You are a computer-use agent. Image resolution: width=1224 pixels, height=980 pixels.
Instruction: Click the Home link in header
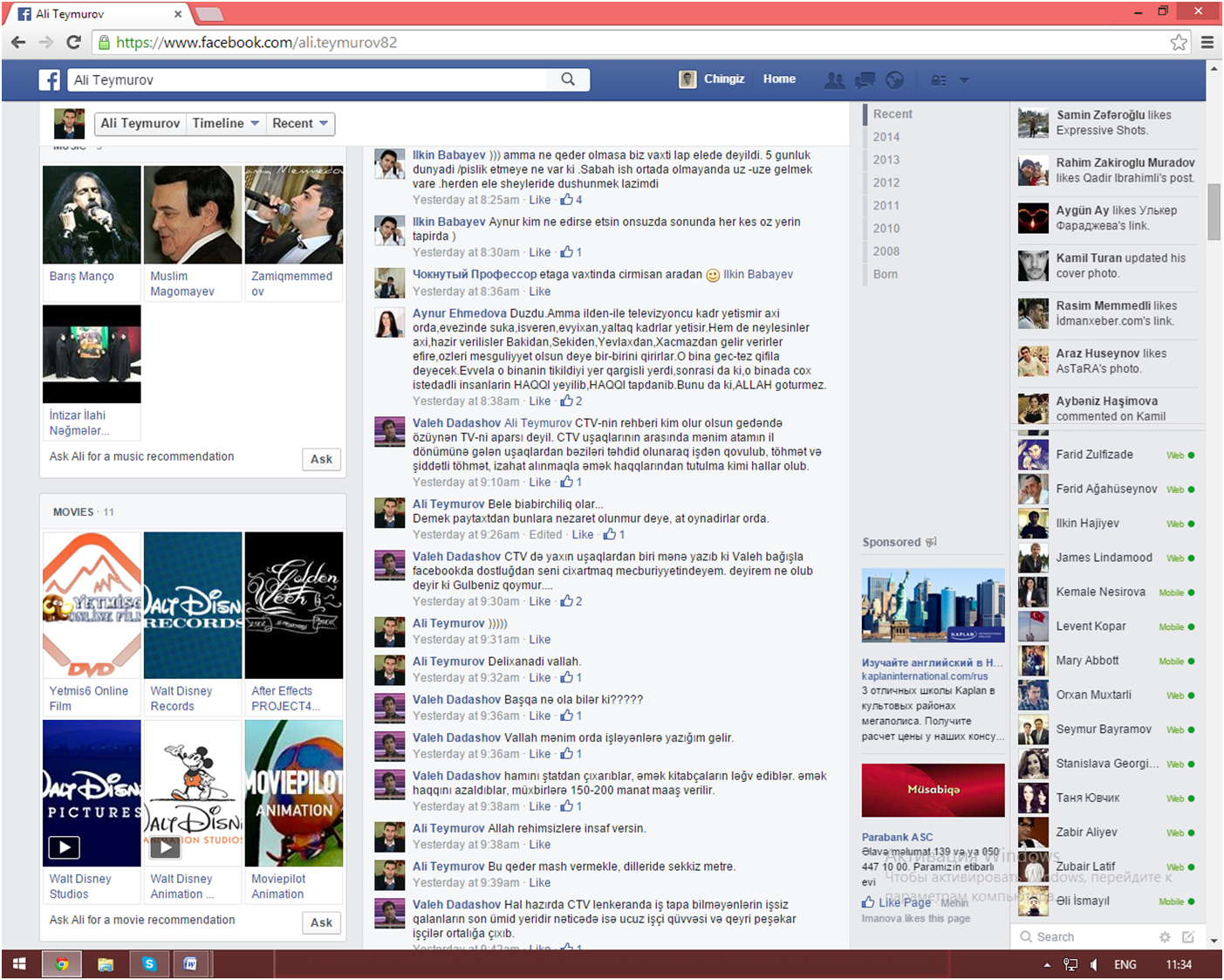[779, 79]
